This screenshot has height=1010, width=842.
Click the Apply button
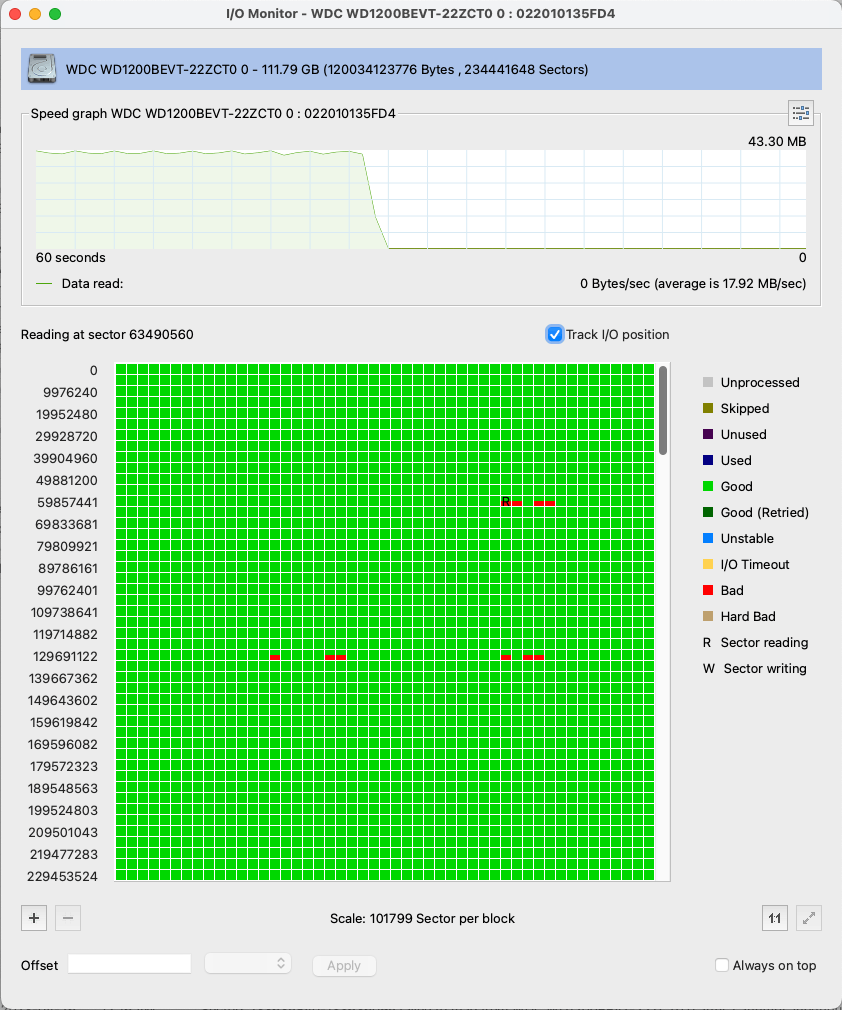pos(344,965)
